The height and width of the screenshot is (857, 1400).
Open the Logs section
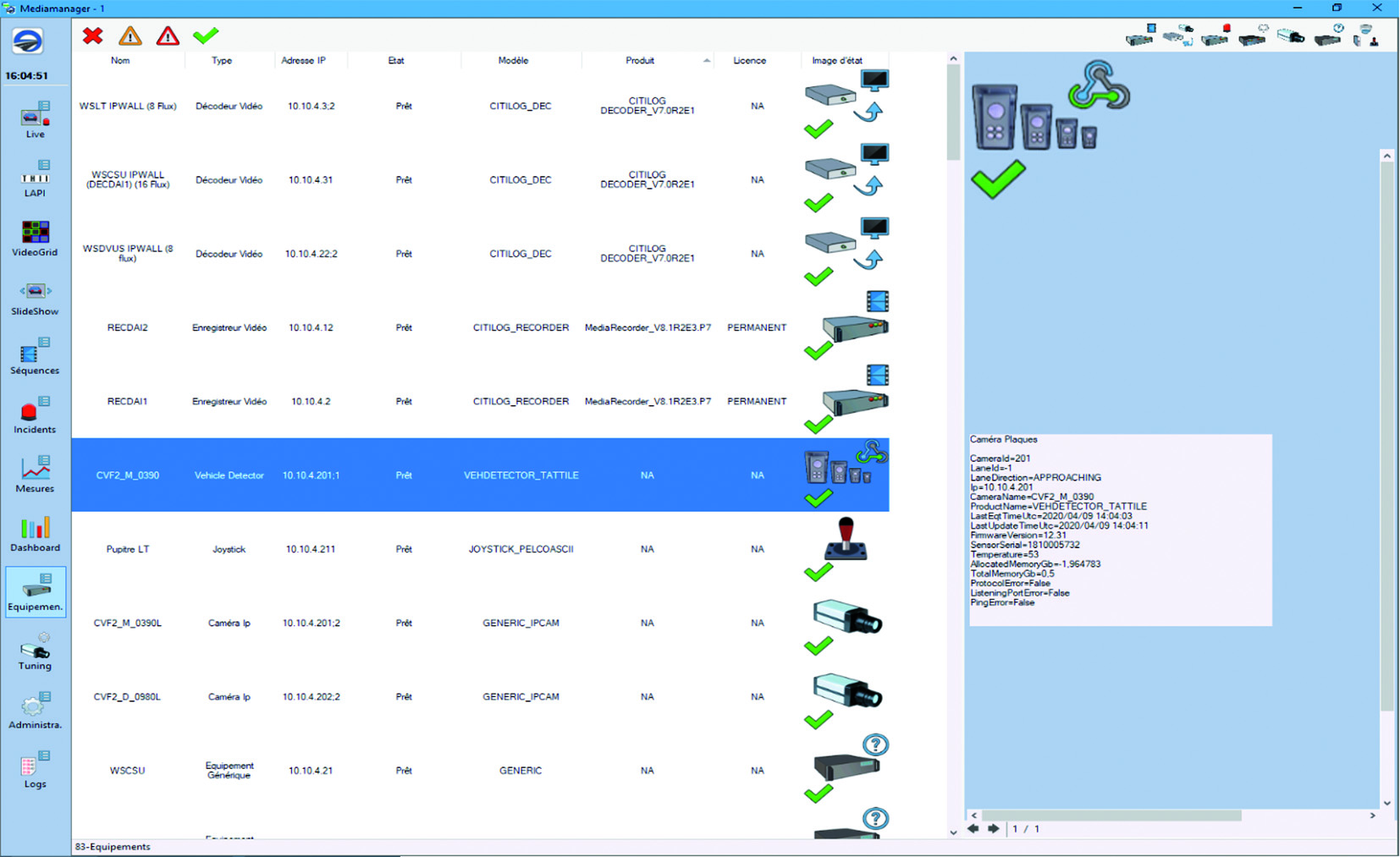(35, 770)
